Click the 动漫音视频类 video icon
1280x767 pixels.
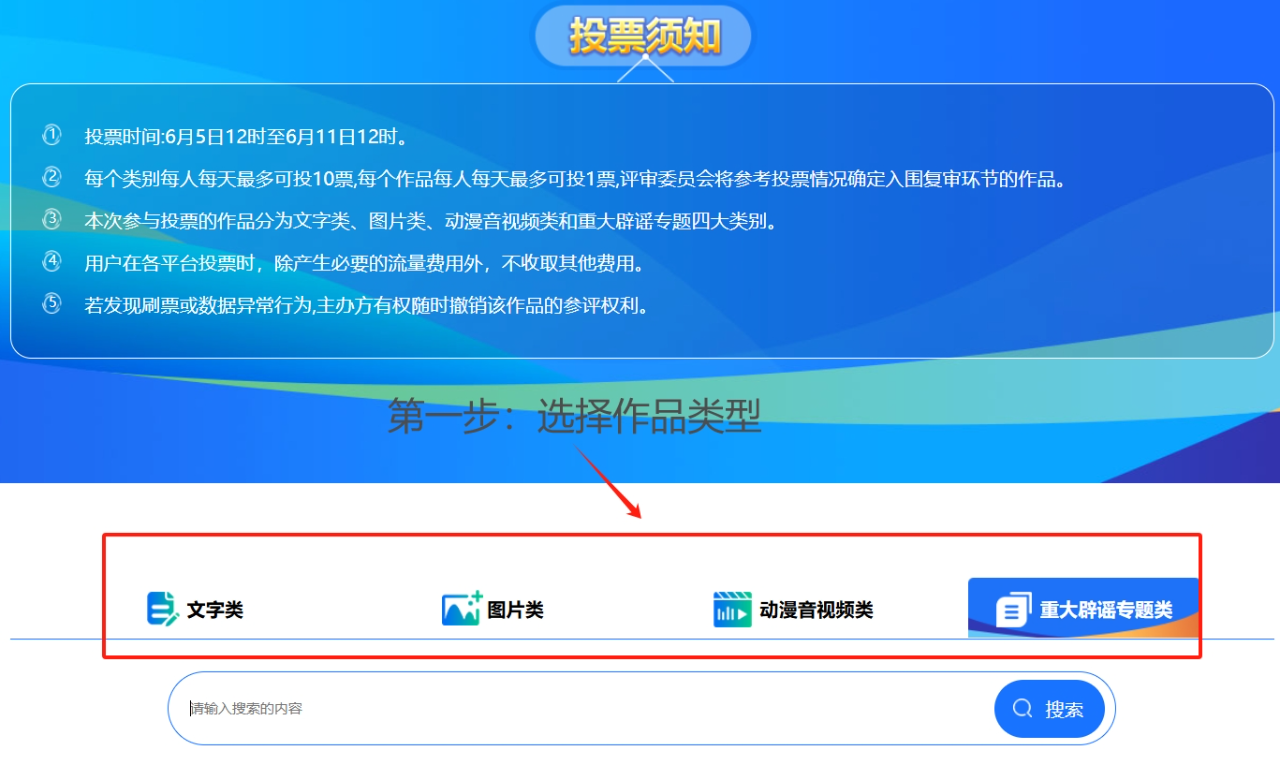732,609
